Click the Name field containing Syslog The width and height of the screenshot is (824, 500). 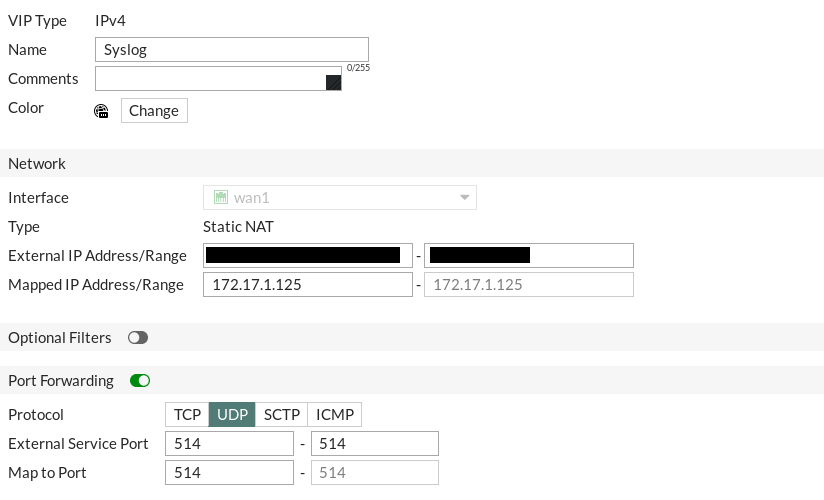point(232,50)
